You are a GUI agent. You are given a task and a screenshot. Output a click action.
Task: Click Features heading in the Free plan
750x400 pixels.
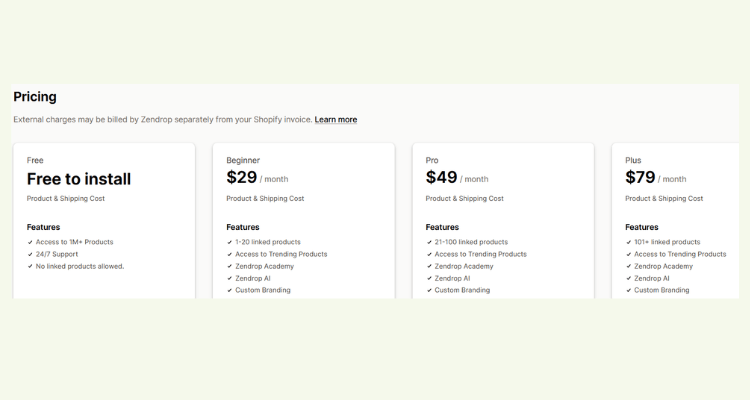click(x=44, y=227)
